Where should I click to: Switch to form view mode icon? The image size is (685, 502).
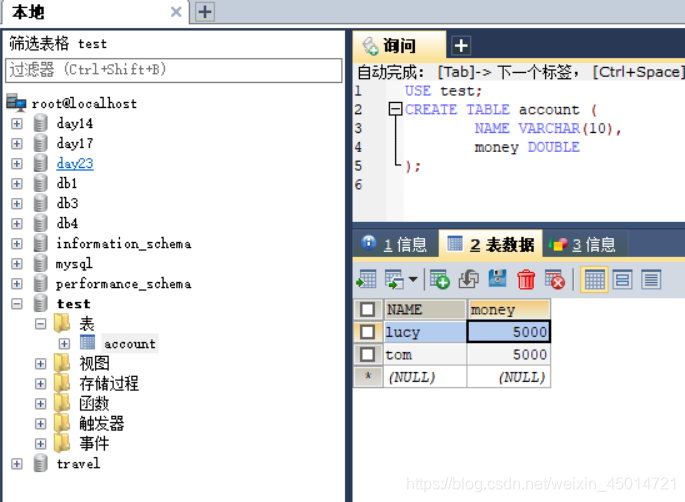click(x=623, y=280)
